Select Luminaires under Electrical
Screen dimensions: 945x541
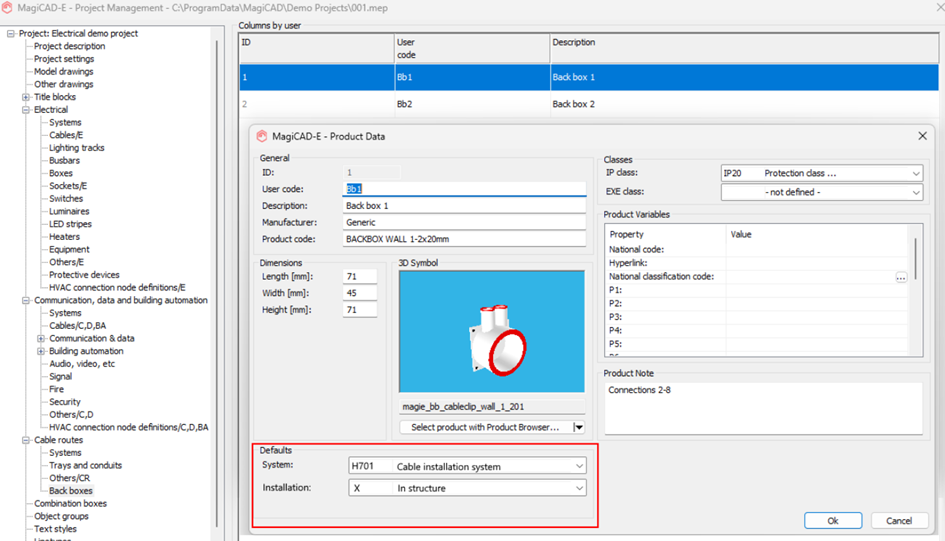pyautogui.click(x=69, y=211)
